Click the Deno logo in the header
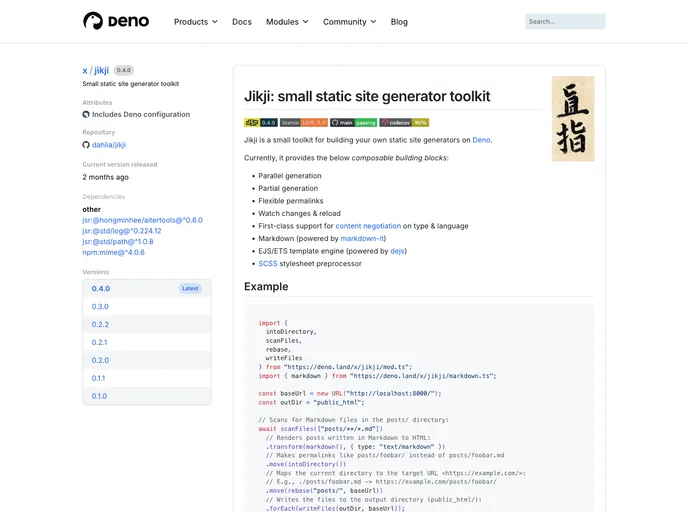Image resolution: width=688 pixels, height=512 pixels. click(x=116, y=21)
